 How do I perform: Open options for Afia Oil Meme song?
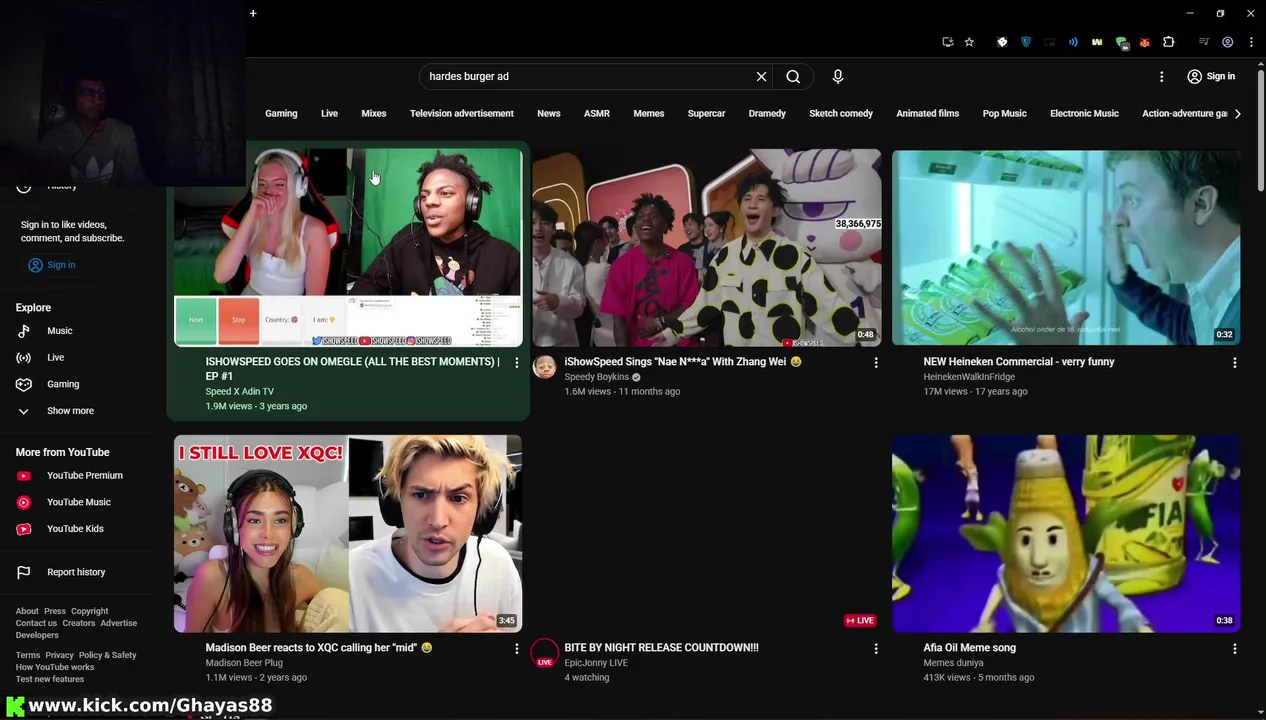tap(1235, 649)
